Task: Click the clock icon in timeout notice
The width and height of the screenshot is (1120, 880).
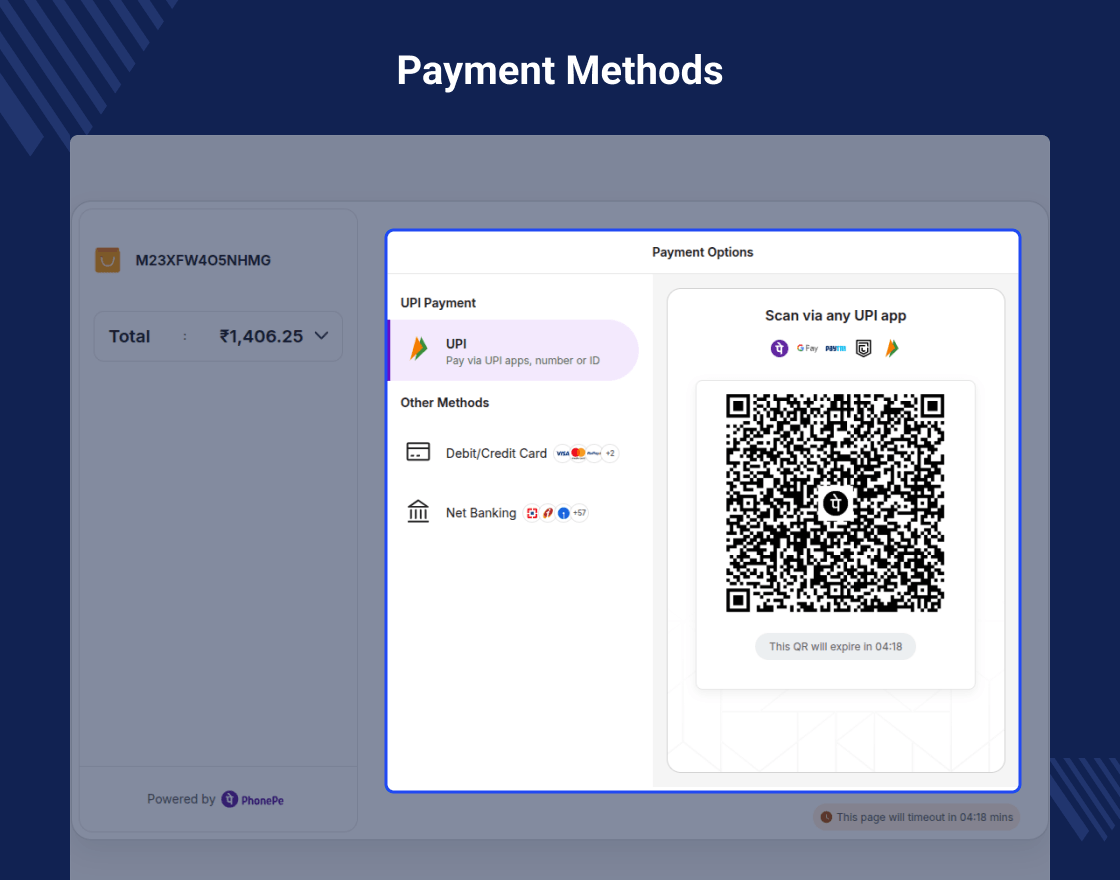Action: (x=826, y=817)
